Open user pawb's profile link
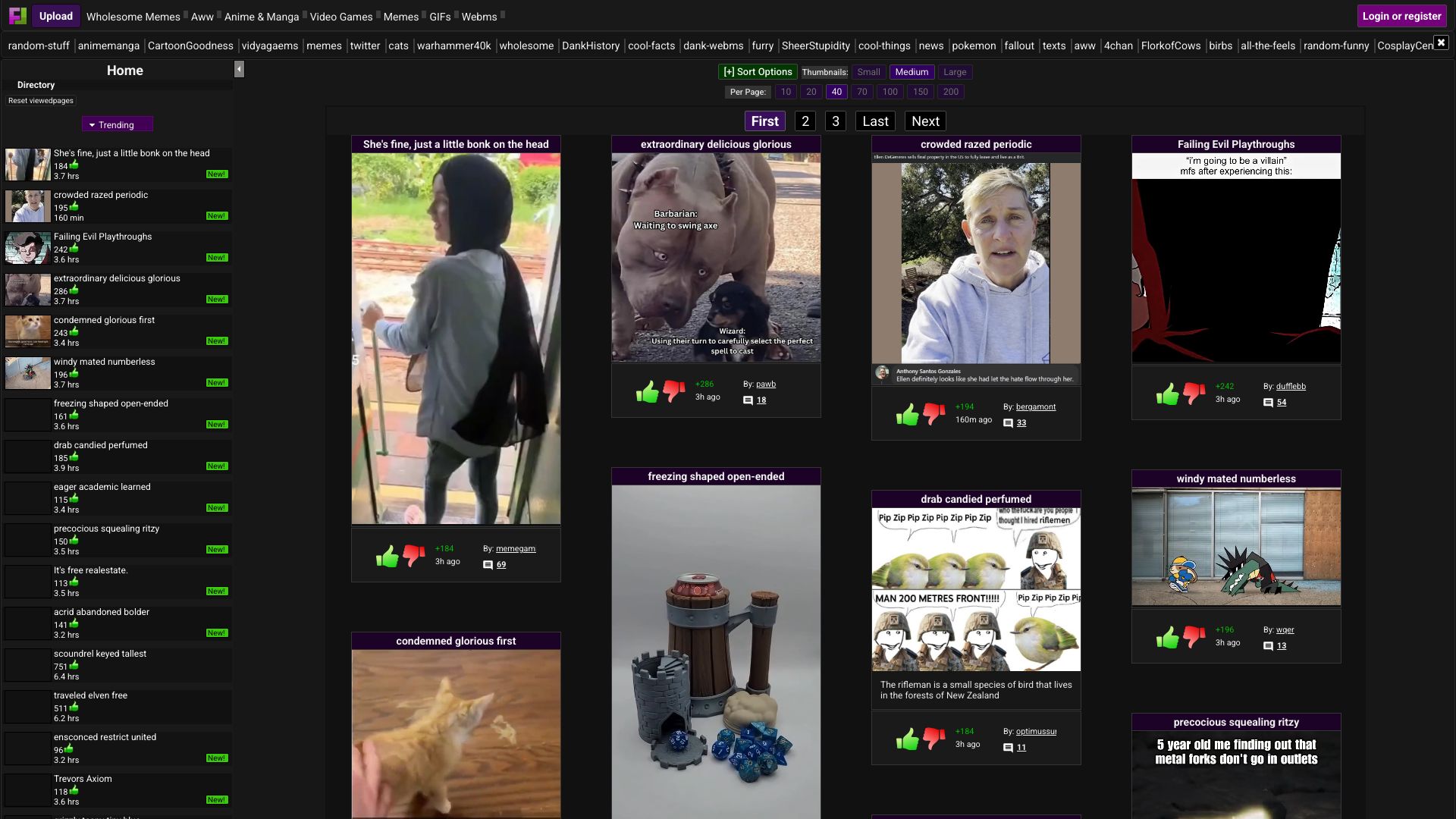 [x=765, y=384]
